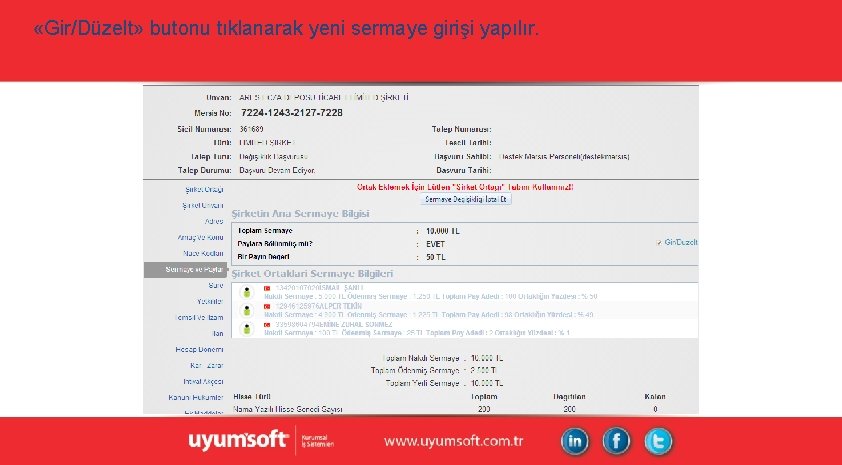Image resolution: width=842 pixels, height=465 pixels.
Task: Click the Toplam Ödenmiş Sermaye total value
Action: click(x=483, y=370)
